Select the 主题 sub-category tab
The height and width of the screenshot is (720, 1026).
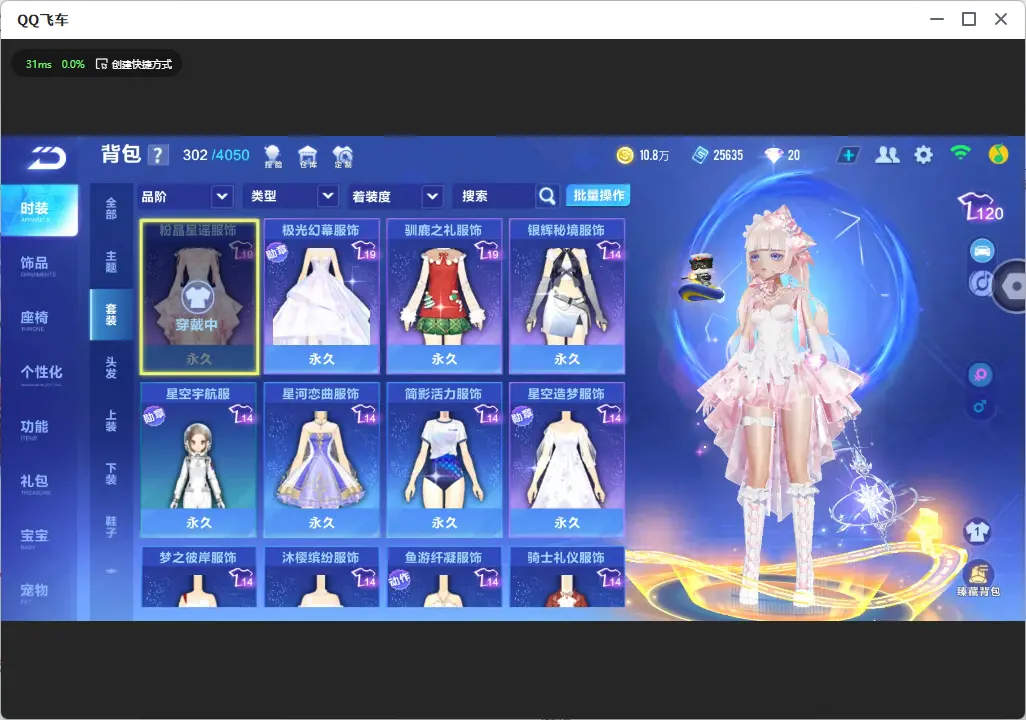111,262
